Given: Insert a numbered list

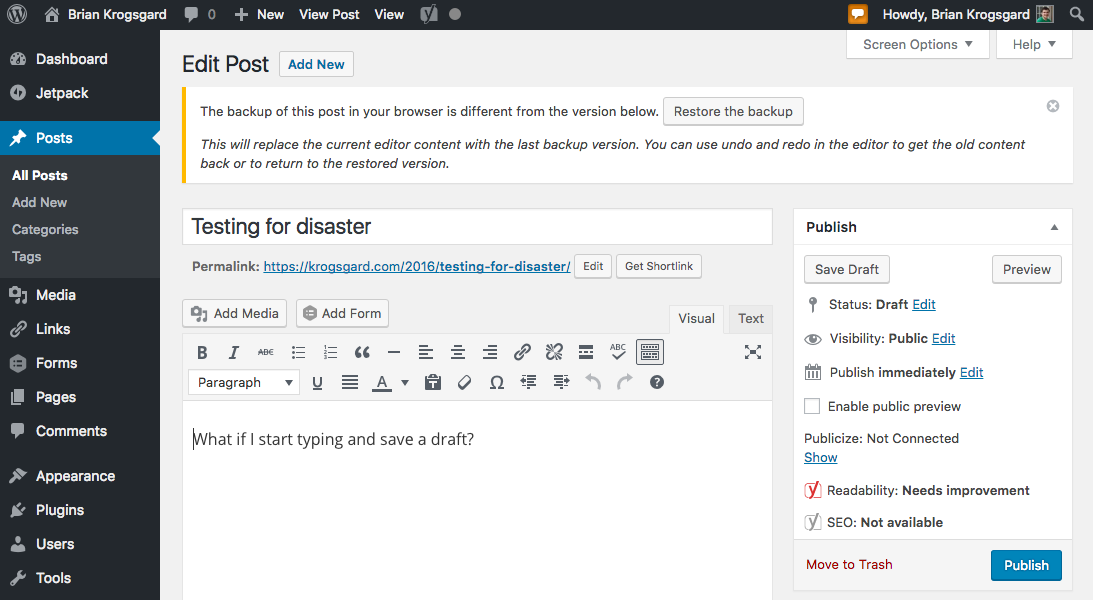Looking at the screenshot, I should (x=330, y=353).
